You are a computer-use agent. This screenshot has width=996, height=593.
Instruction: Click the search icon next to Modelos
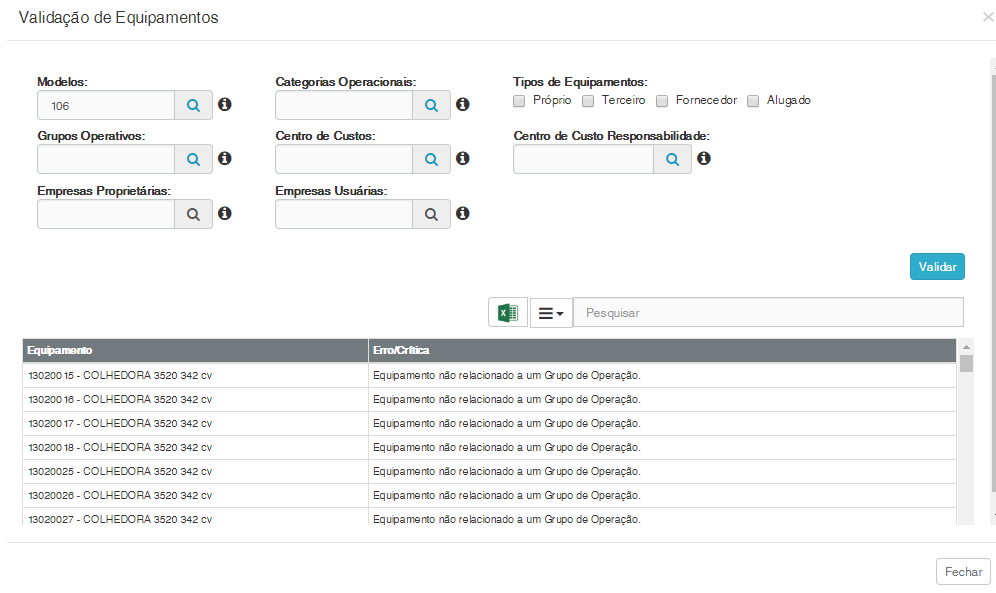(194, 105)
